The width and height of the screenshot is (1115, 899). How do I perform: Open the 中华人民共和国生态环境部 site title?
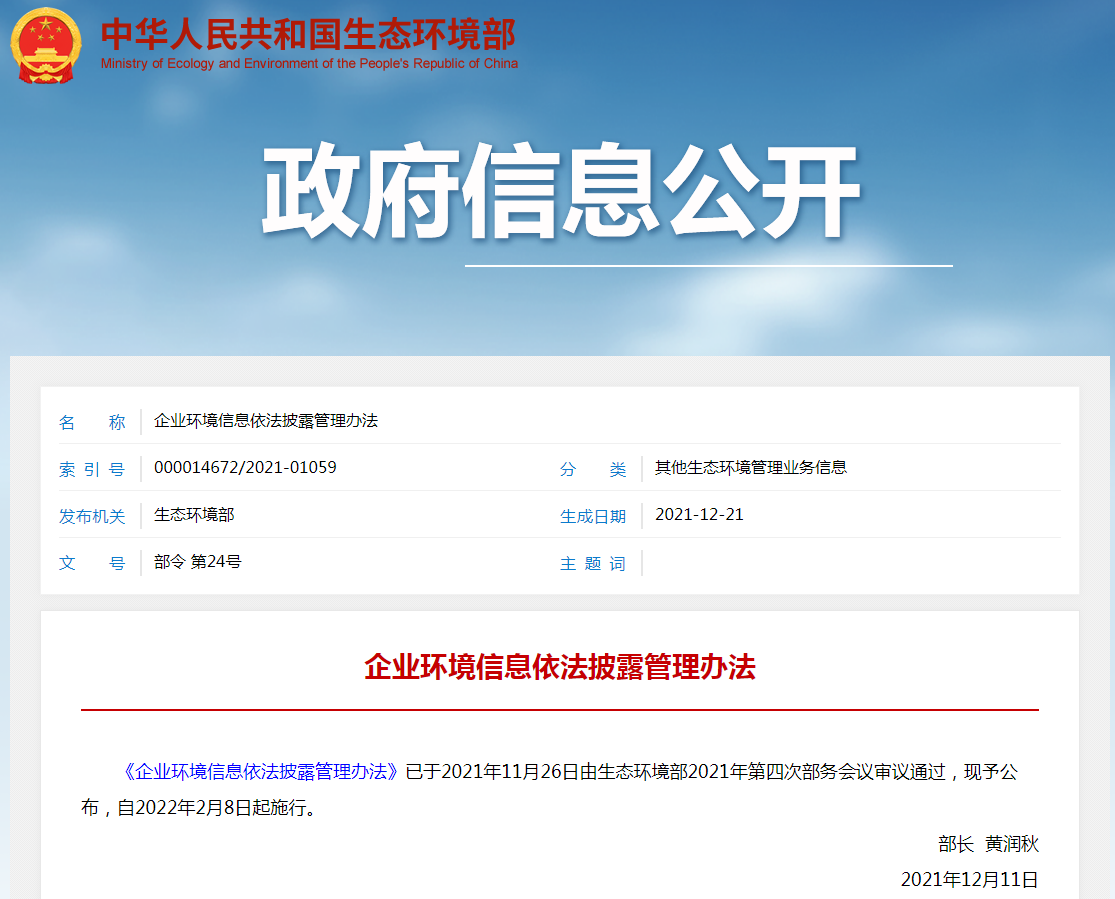309,33
